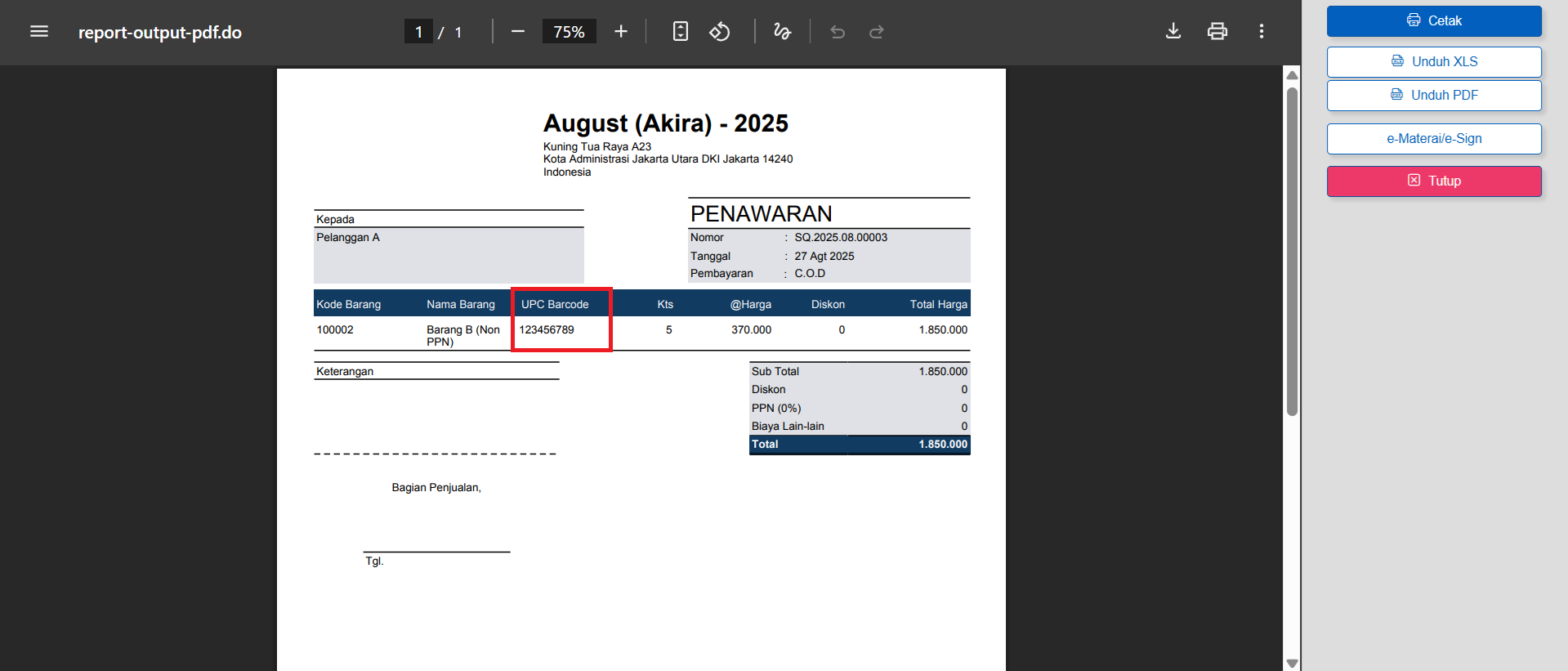Click the Diskon column header
1568x671 pixels.
pos(828,305)
